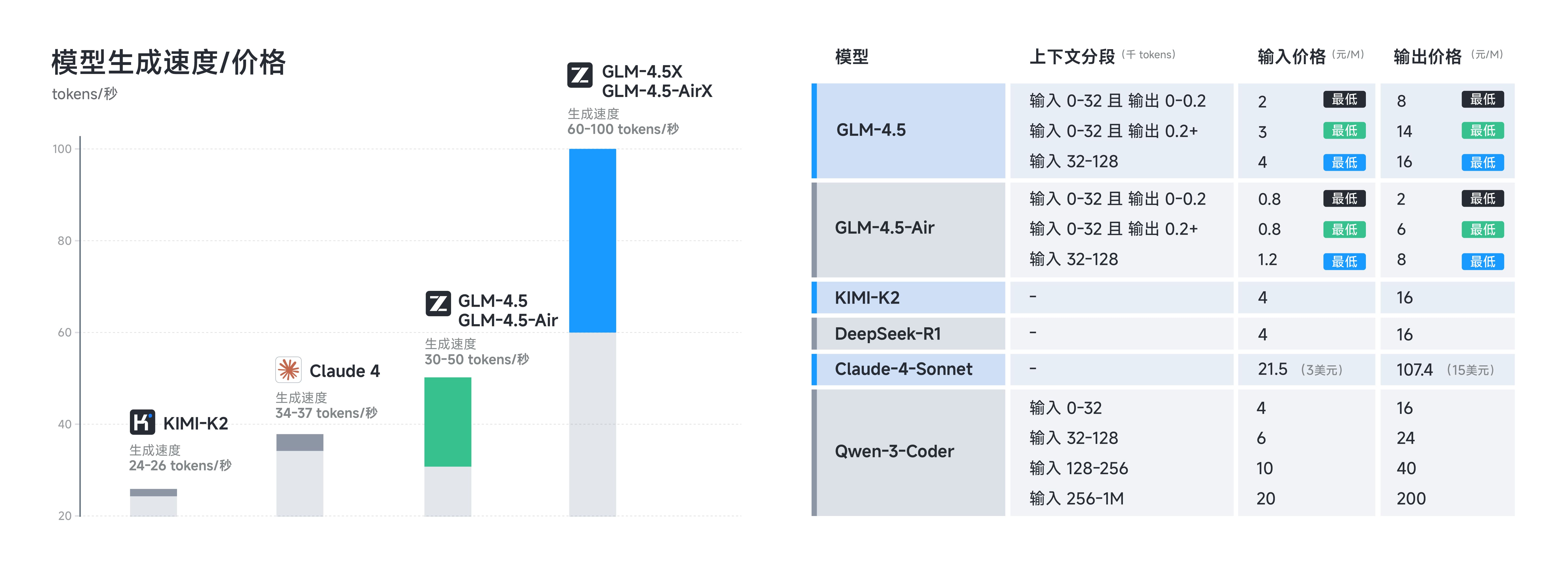Screen dimensions: 1568x567
Task: Click the 输入价格 column header
Action: tap(1292, 57)
